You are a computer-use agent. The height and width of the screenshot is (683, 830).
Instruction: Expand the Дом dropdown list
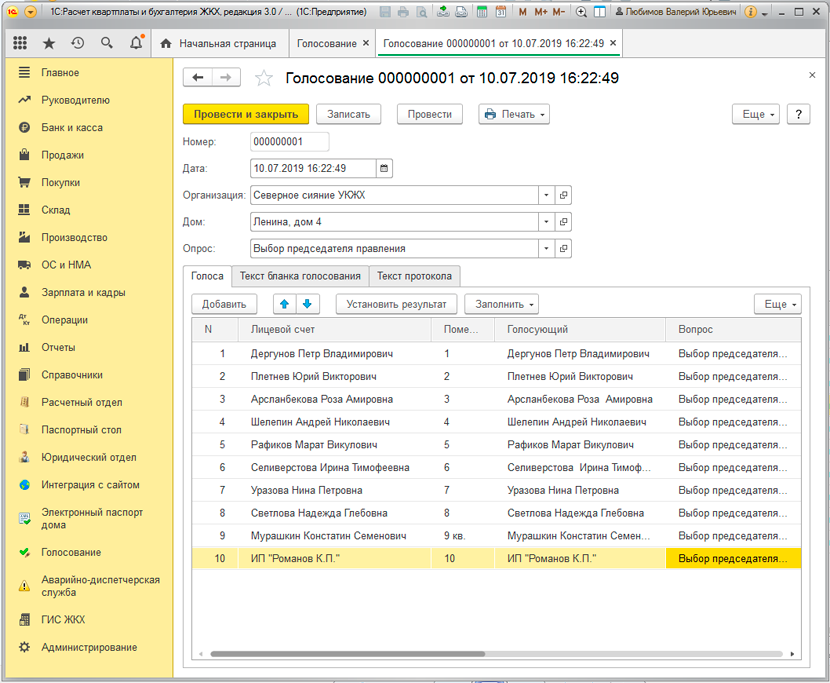546,222
